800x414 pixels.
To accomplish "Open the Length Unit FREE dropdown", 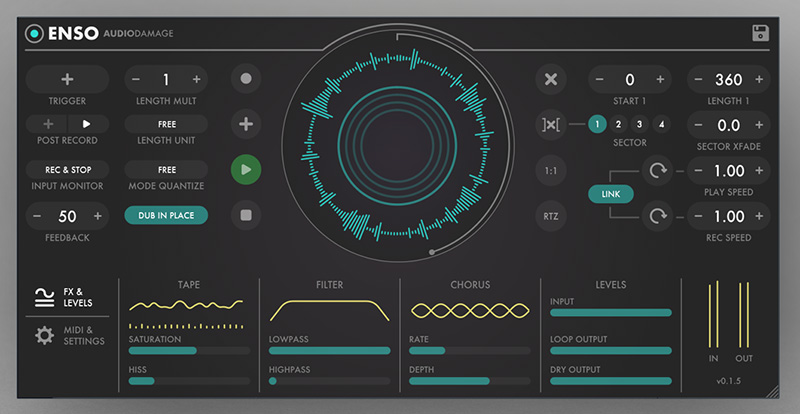I will coord(166,124).
